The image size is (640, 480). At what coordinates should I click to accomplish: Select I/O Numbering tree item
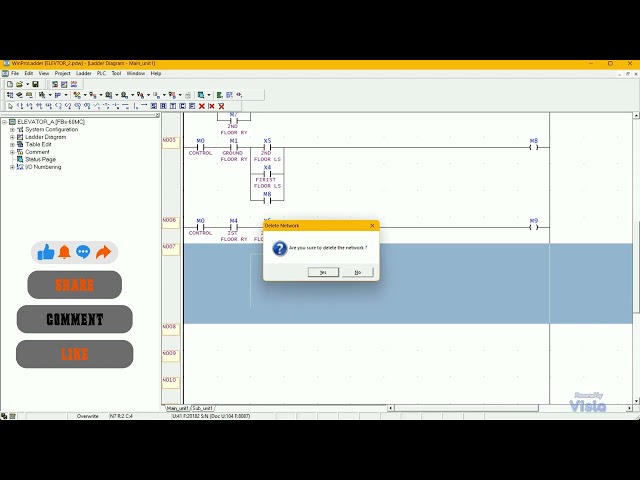[x=43, y=167]
